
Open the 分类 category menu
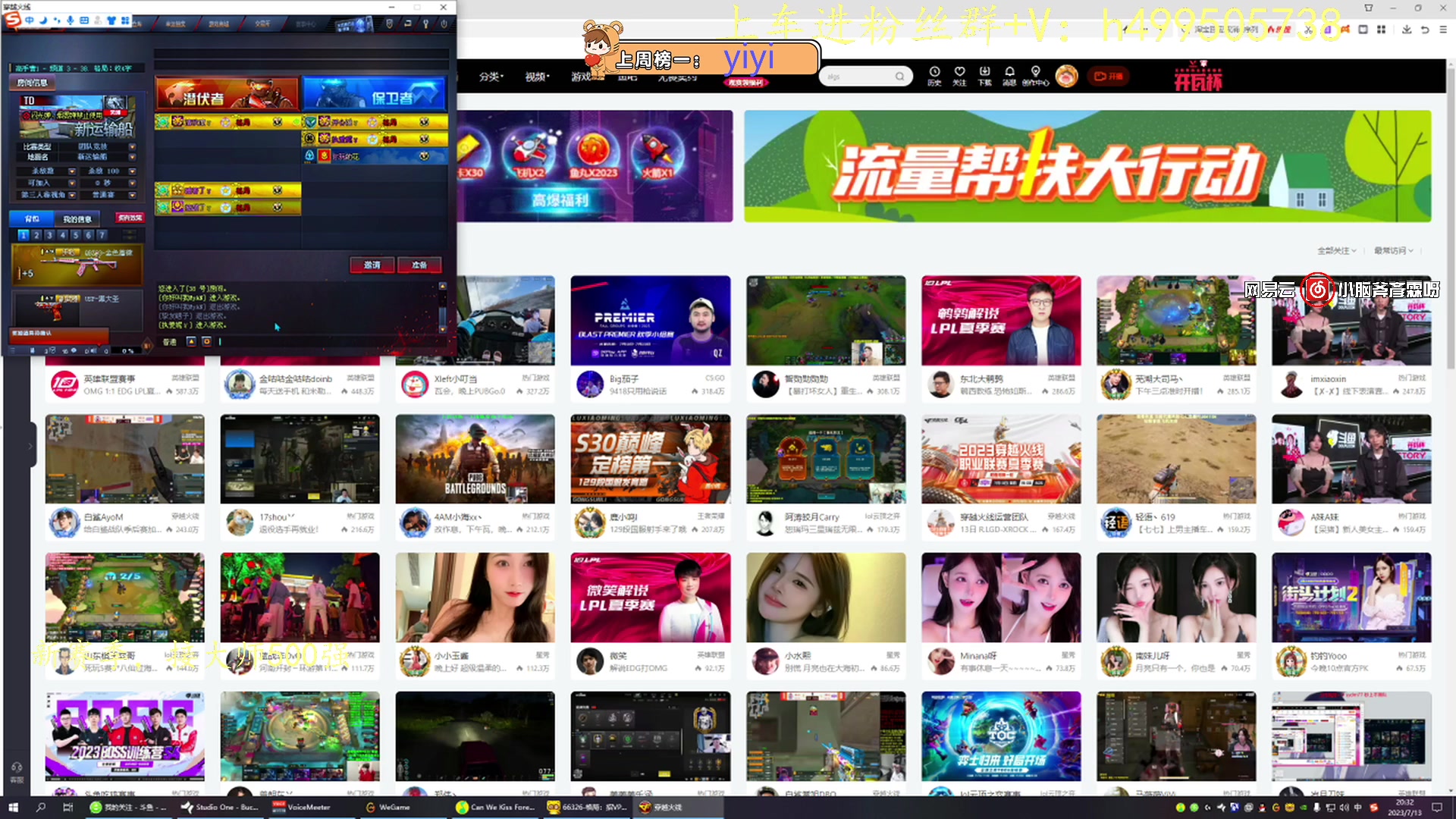(x=491, y=77)
